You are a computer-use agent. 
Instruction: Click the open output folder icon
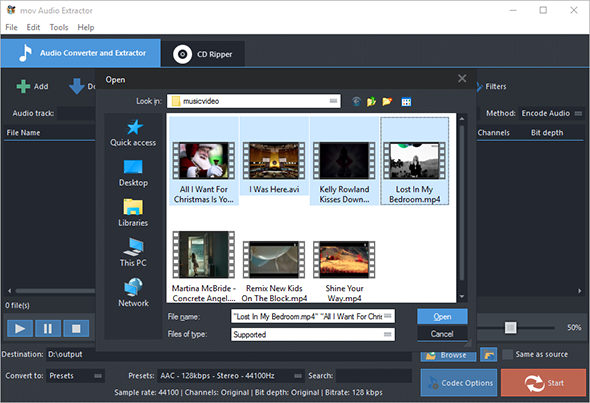[488, 354]
